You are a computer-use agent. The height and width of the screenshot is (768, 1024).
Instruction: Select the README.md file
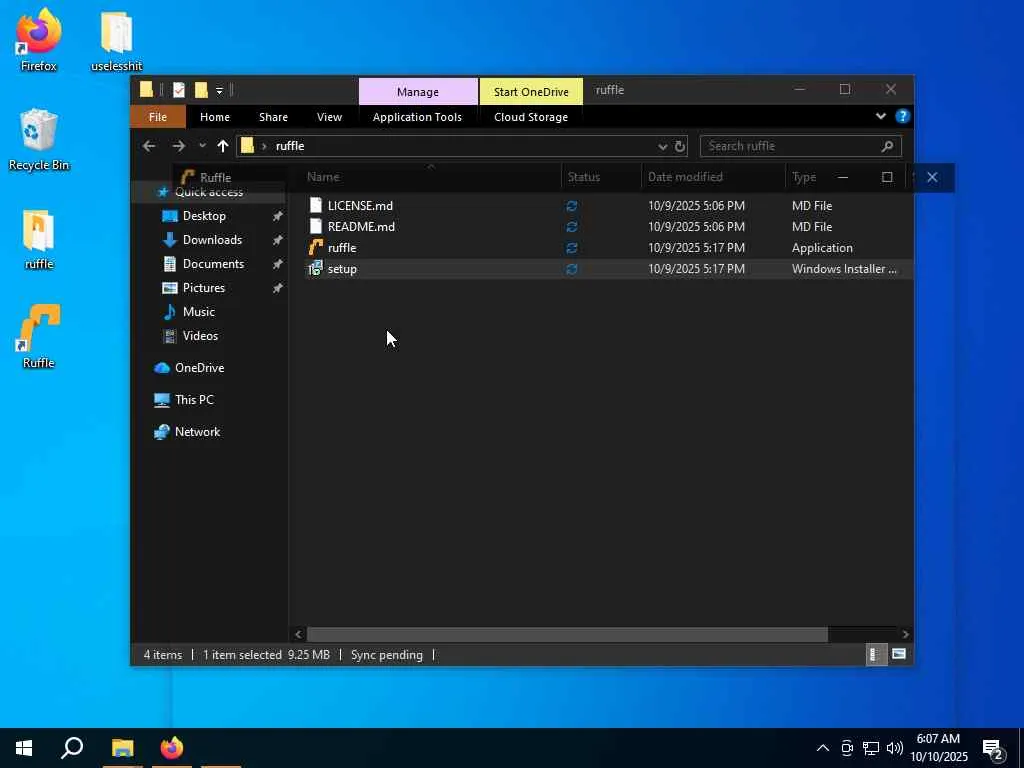(x=361, y=227)
